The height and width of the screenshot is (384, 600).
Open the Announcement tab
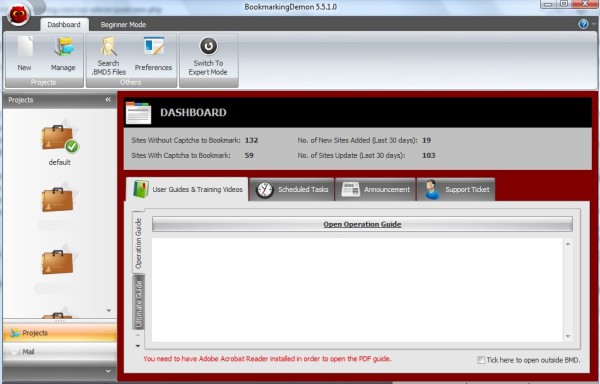(375, 190)
